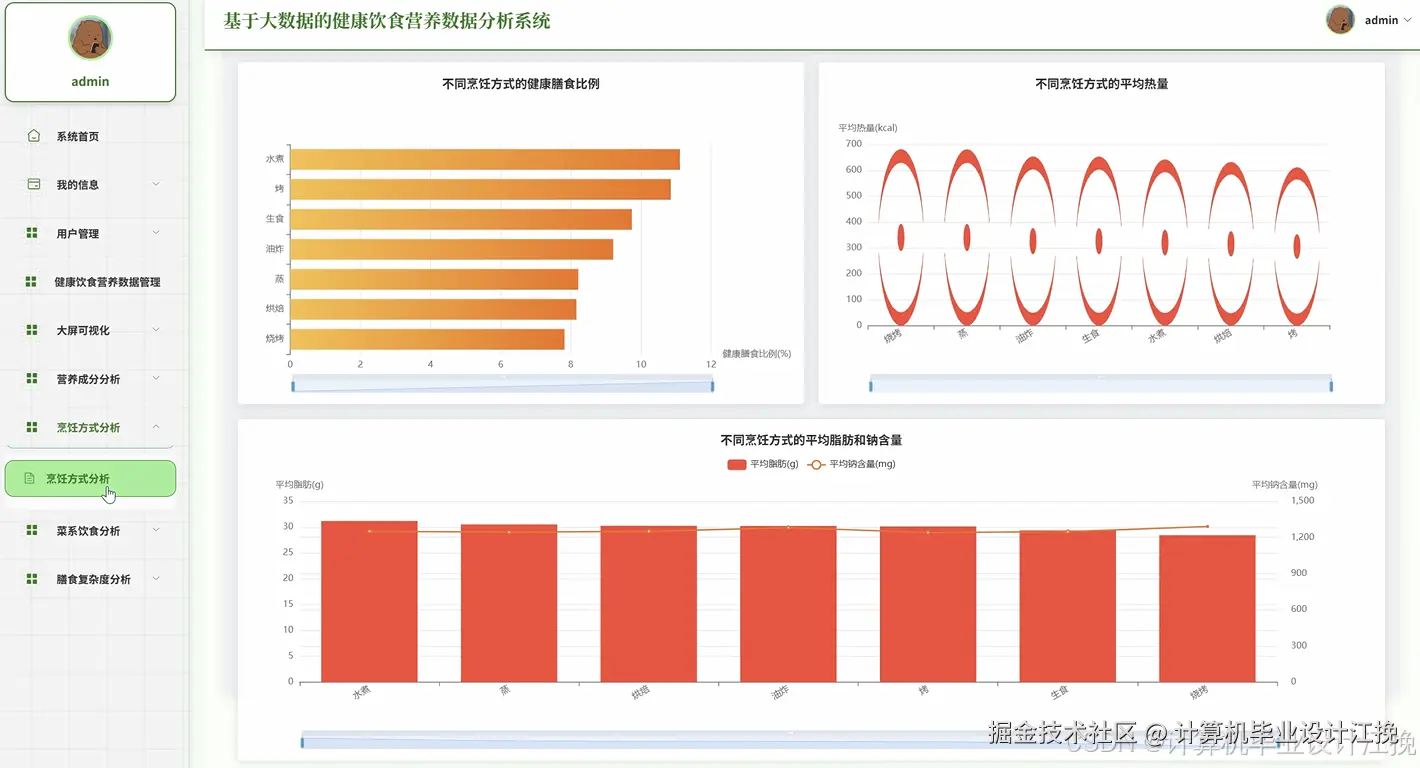Click the grid icon beside 膳食复杂度分析
This screenshot has width=1420, height=768.
pos(32,579)
